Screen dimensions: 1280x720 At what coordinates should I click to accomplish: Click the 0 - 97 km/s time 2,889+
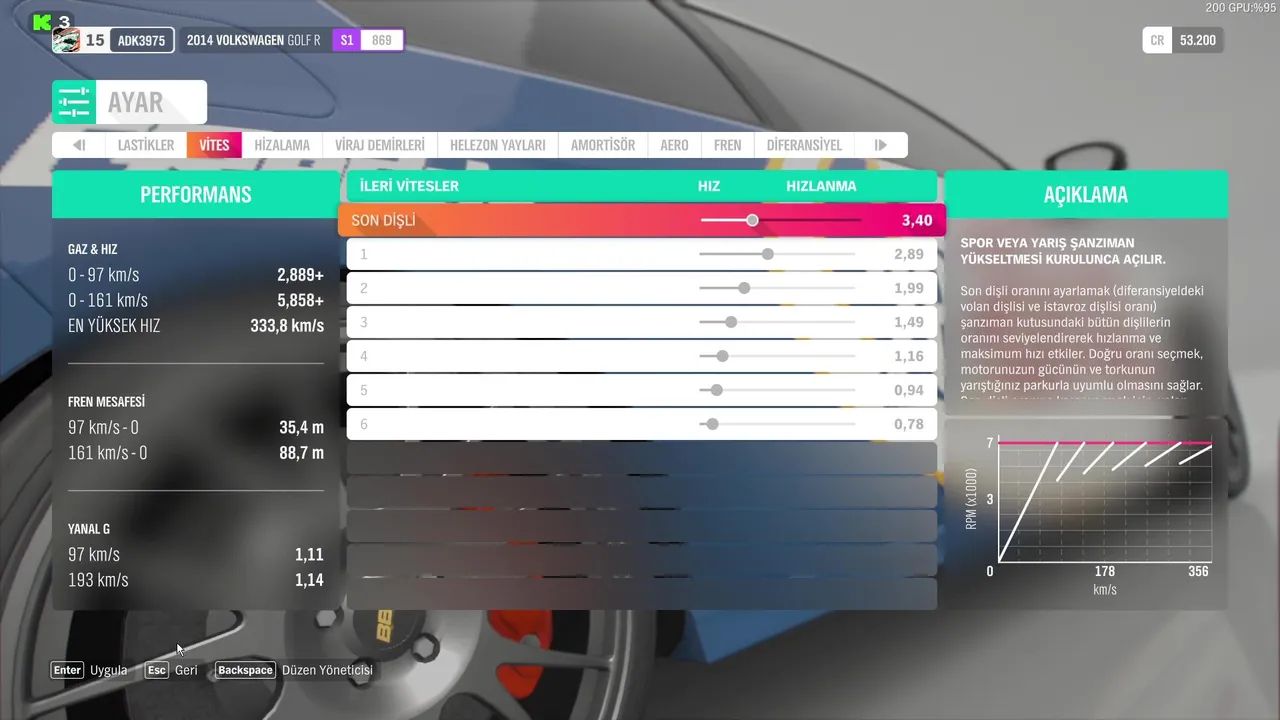[x=300, y=275]
